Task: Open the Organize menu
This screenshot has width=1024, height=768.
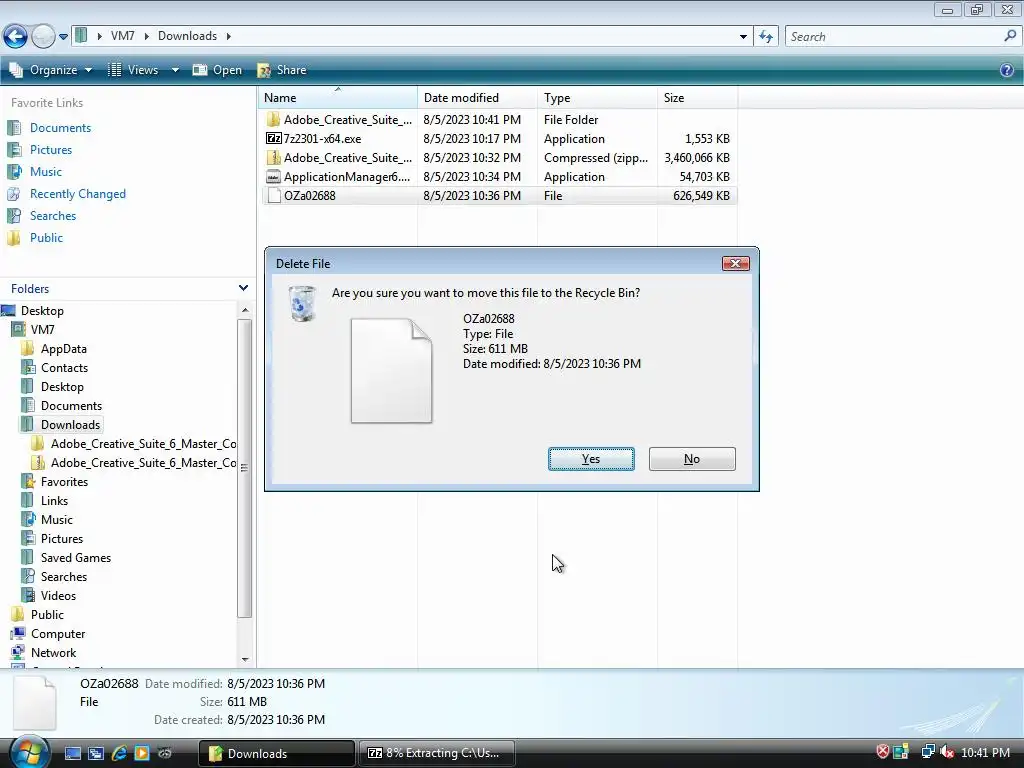Action: pos(50,70)
